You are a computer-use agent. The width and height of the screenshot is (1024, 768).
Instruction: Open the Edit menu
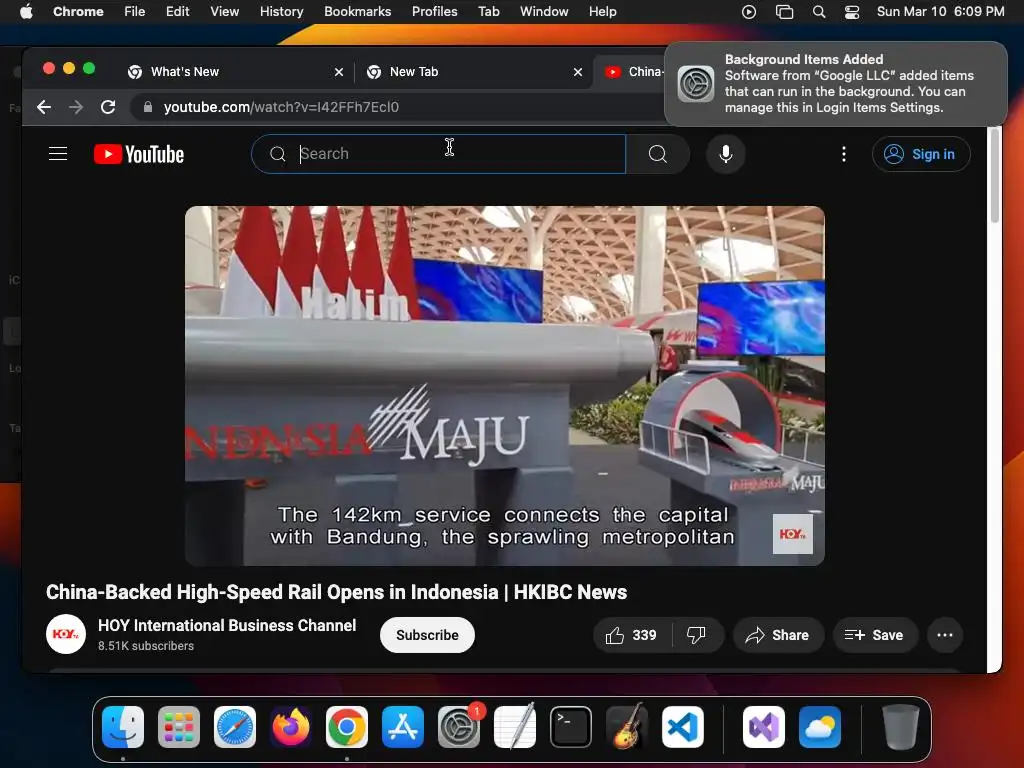click(178, 11)
